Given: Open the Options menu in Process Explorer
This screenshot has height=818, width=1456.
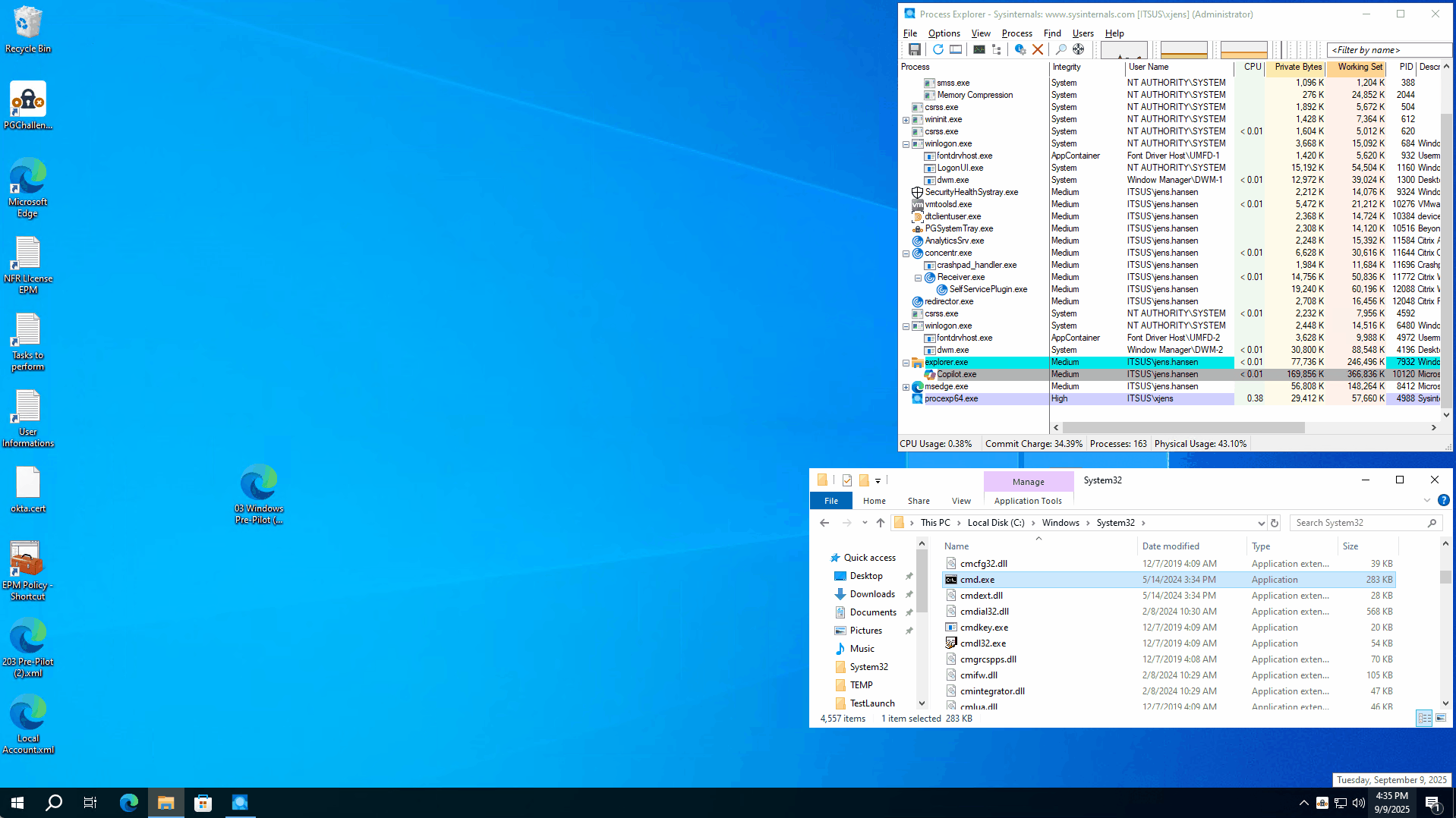Looking at the screenshot, I should (x=944, y=33).
